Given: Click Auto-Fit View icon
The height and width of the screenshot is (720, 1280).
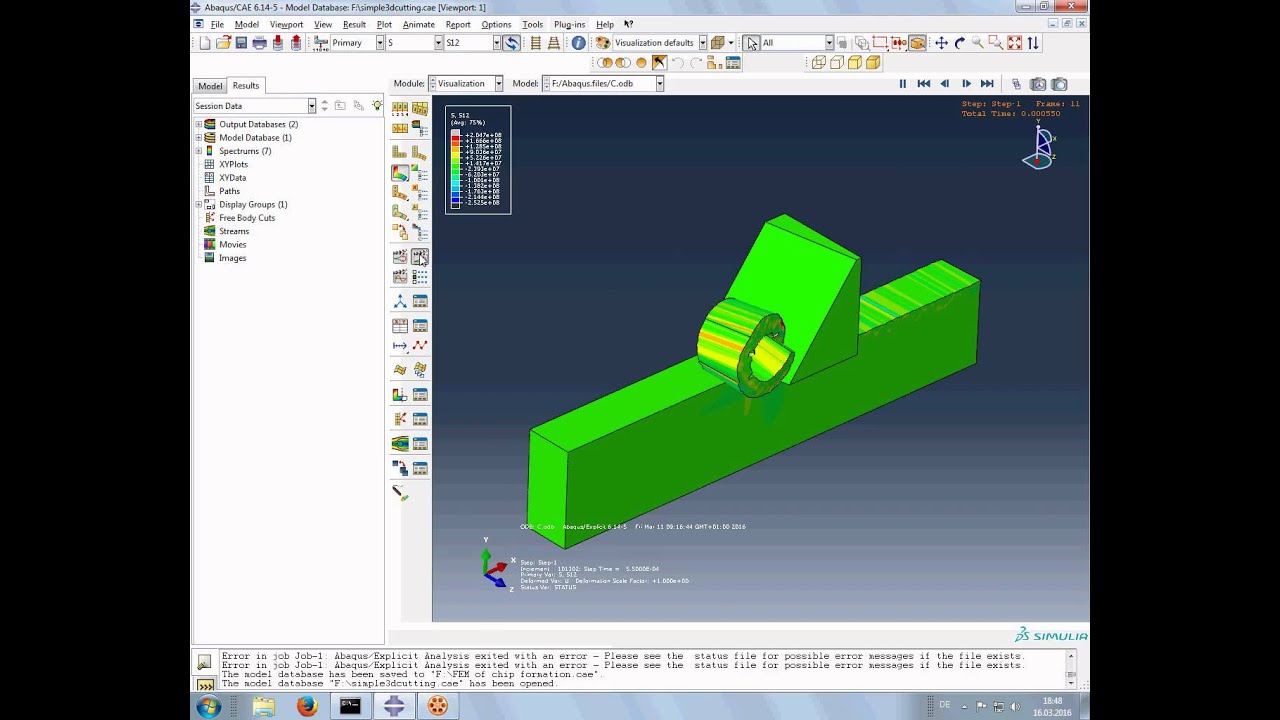Looking at the screenshot, I should (x=1014, y=43).
